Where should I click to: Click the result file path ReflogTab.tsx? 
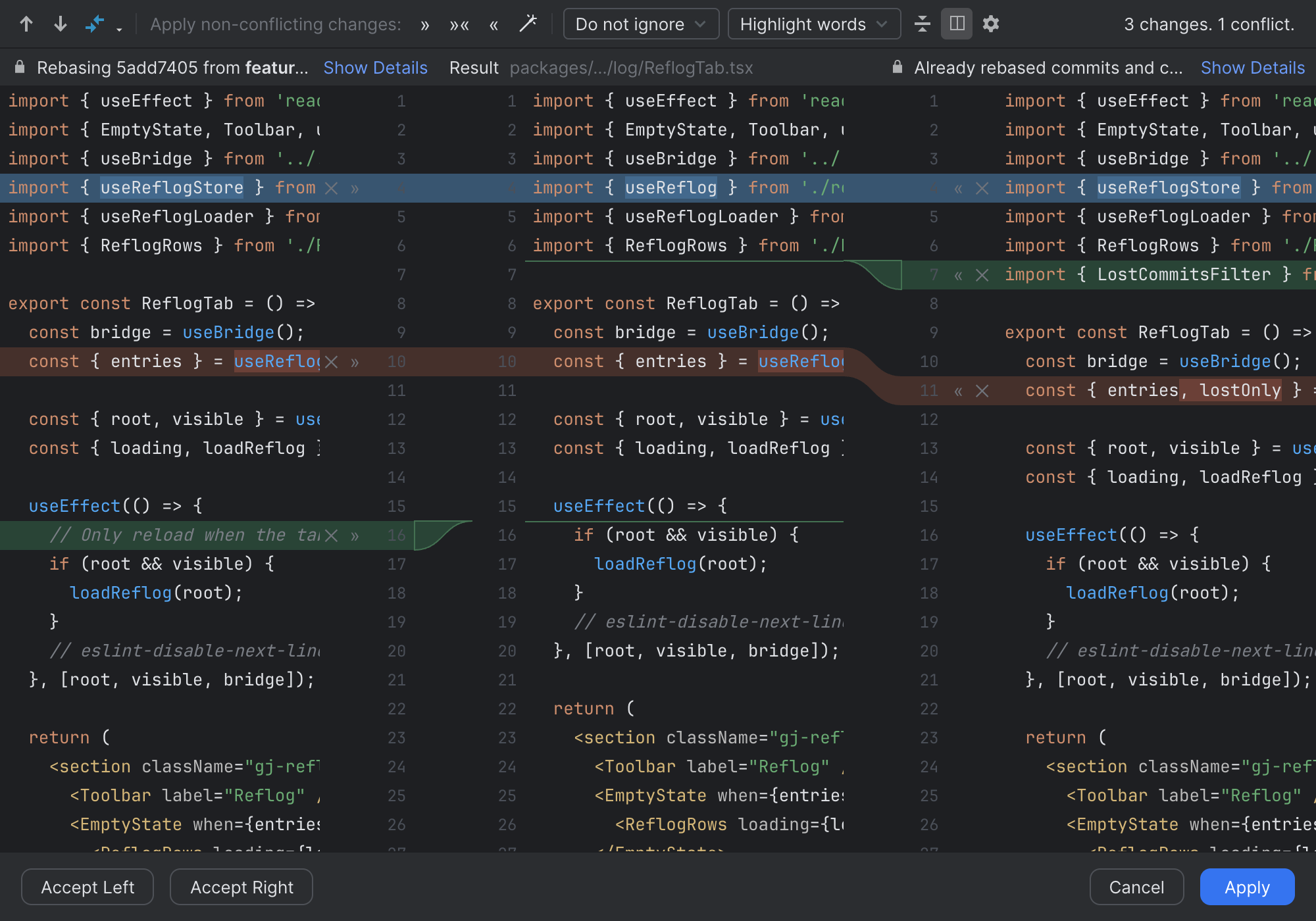(x=631, y=68)
